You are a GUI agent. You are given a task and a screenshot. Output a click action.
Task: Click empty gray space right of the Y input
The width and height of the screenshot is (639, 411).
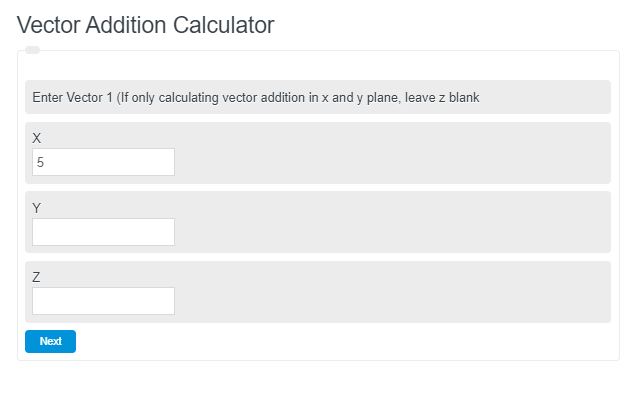(x=400, y=232)
